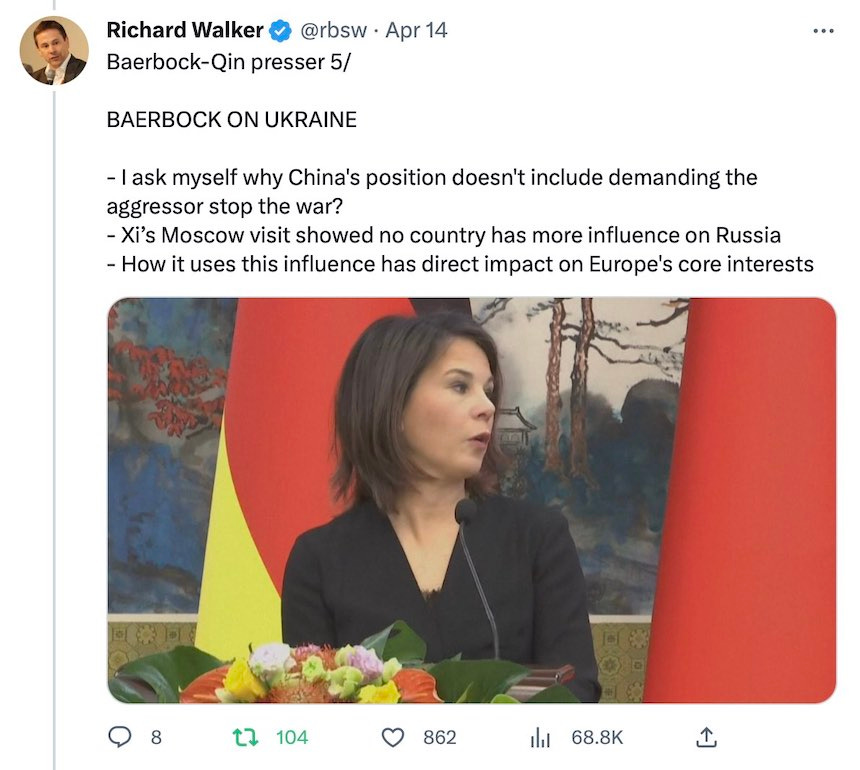Click the blue verified badge
Viewport: 860px width, 770px height.
tap(280, 31)
